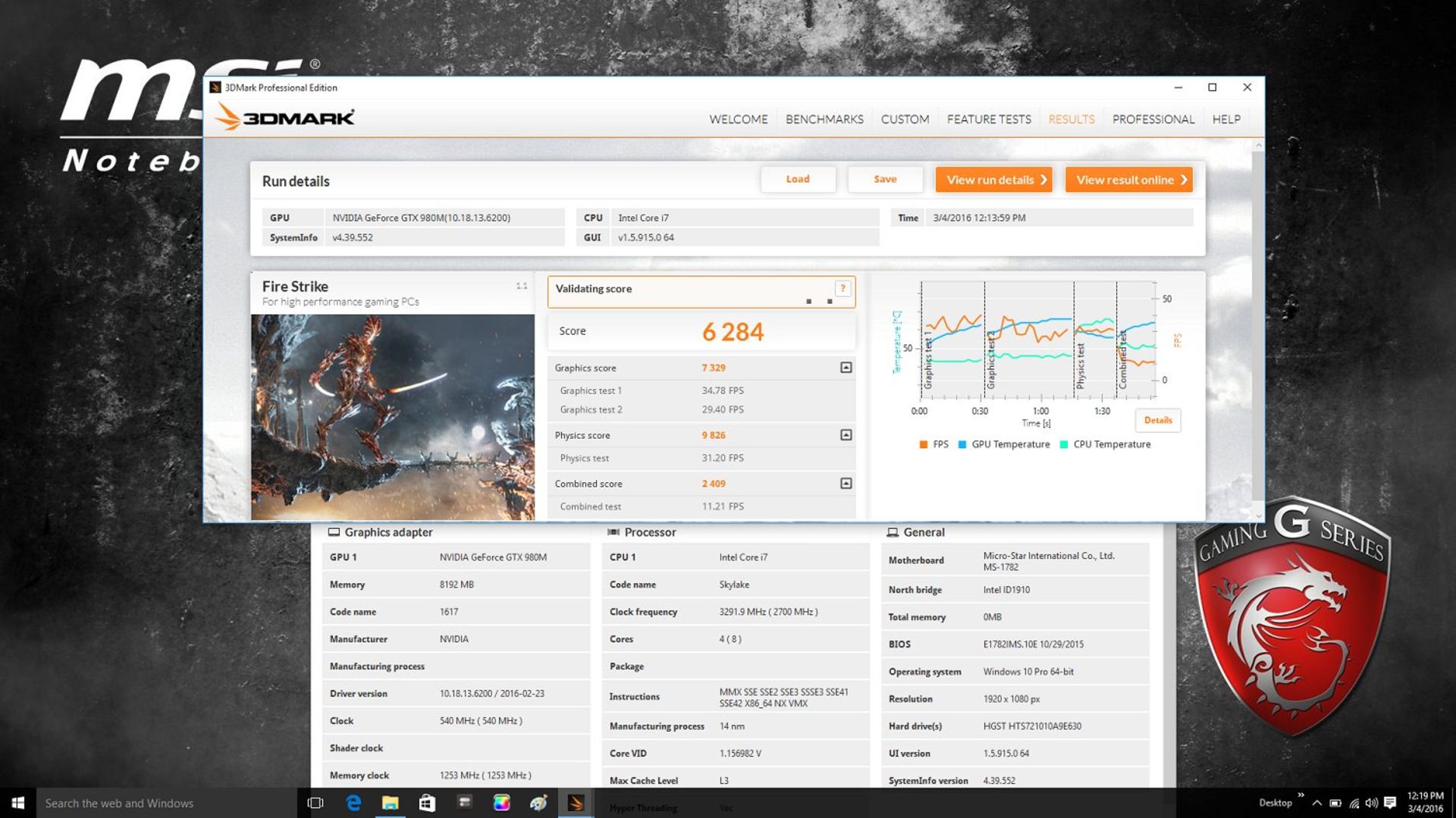Collapse the Physics score section
Screen dimensions: 1456x818
[x=846, y=435]
